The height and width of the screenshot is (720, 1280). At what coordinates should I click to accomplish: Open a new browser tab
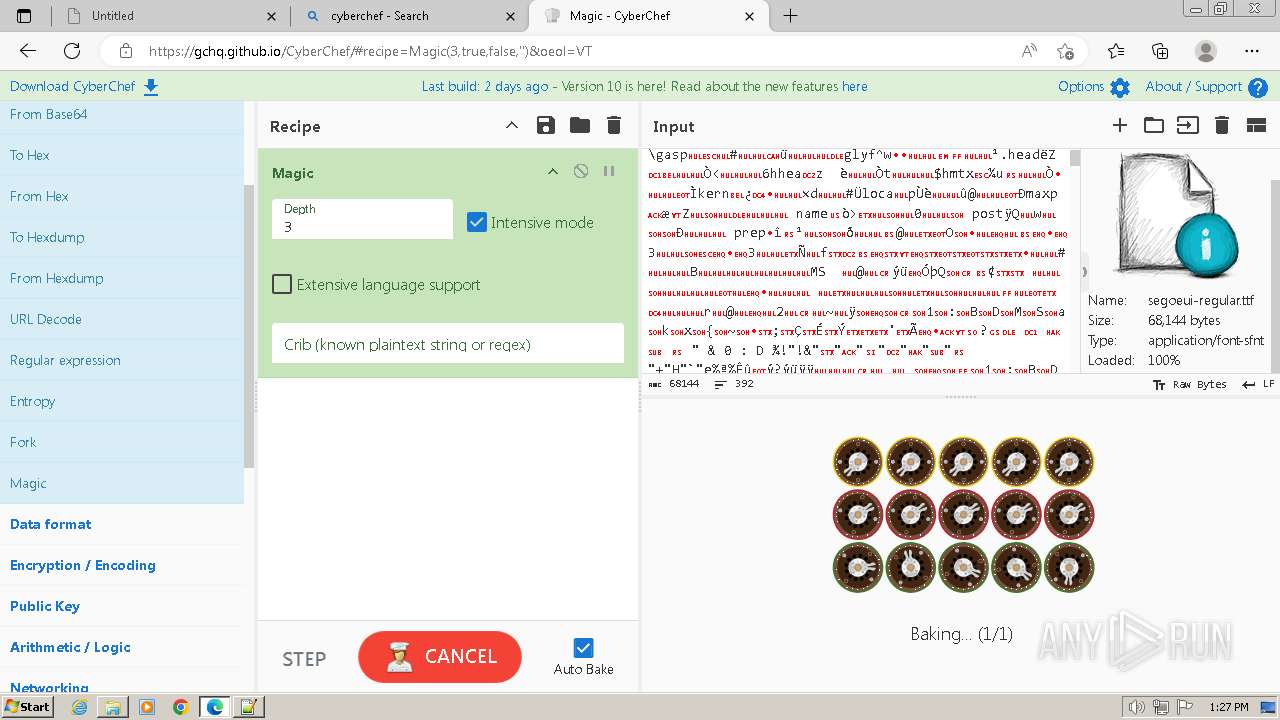click(790, 16)
